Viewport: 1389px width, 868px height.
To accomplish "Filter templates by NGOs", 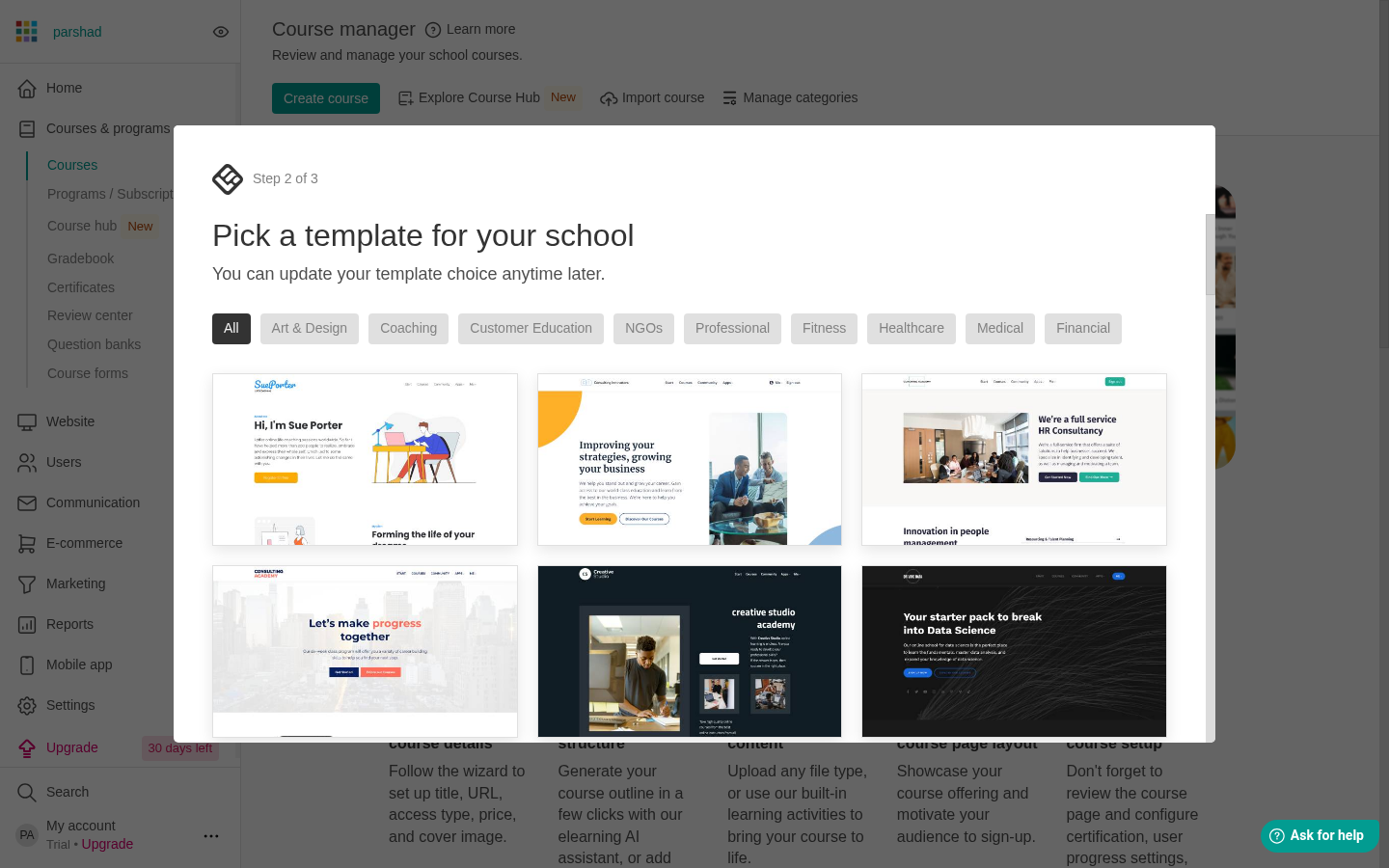I will point(643,329).
